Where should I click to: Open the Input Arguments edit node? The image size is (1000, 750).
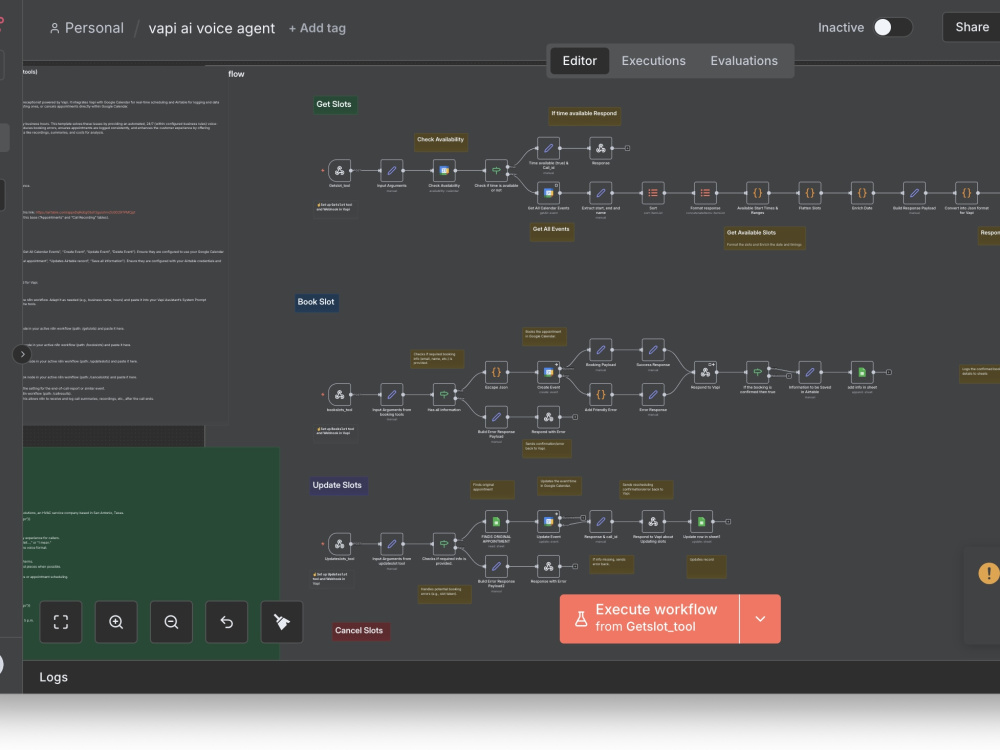pos(392,170)
